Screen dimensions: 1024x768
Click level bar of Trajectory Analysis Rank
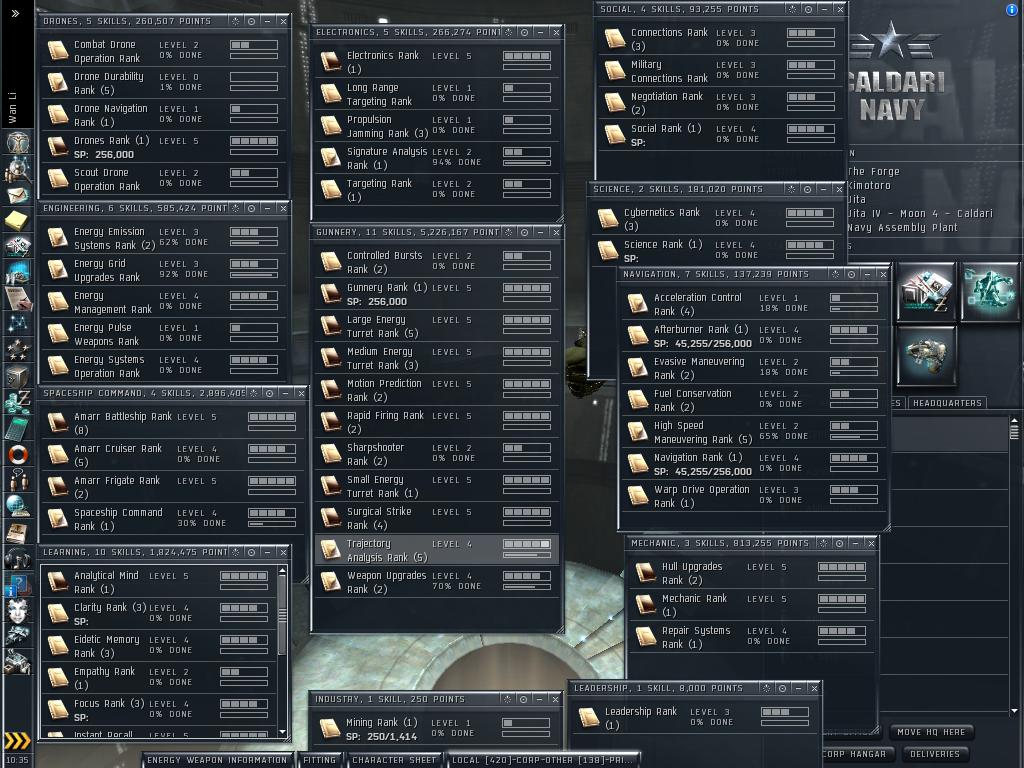coord(527,544)
